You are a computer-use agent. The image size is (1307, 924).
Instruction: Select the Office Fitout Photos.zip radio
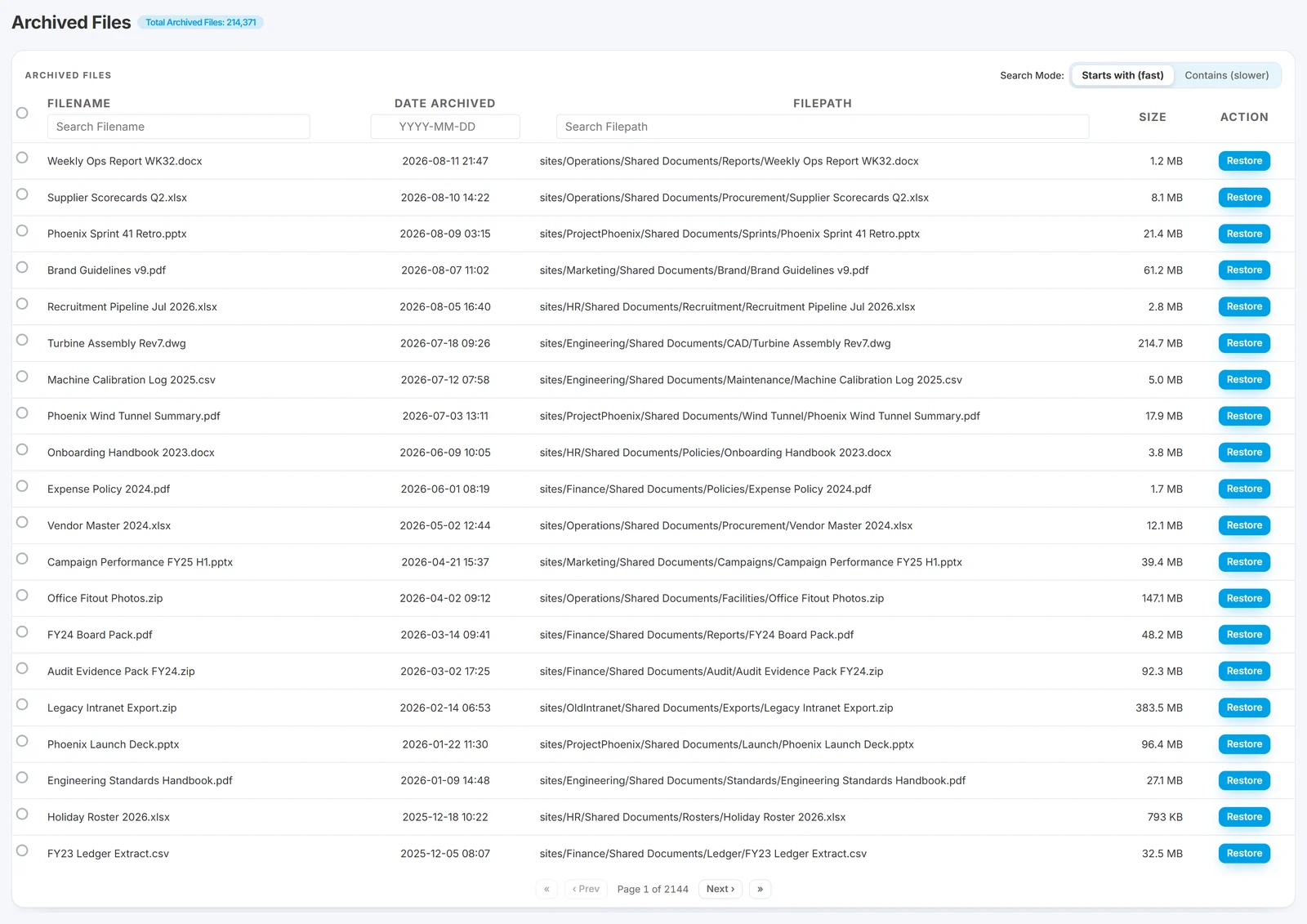(x=22, y=596)
